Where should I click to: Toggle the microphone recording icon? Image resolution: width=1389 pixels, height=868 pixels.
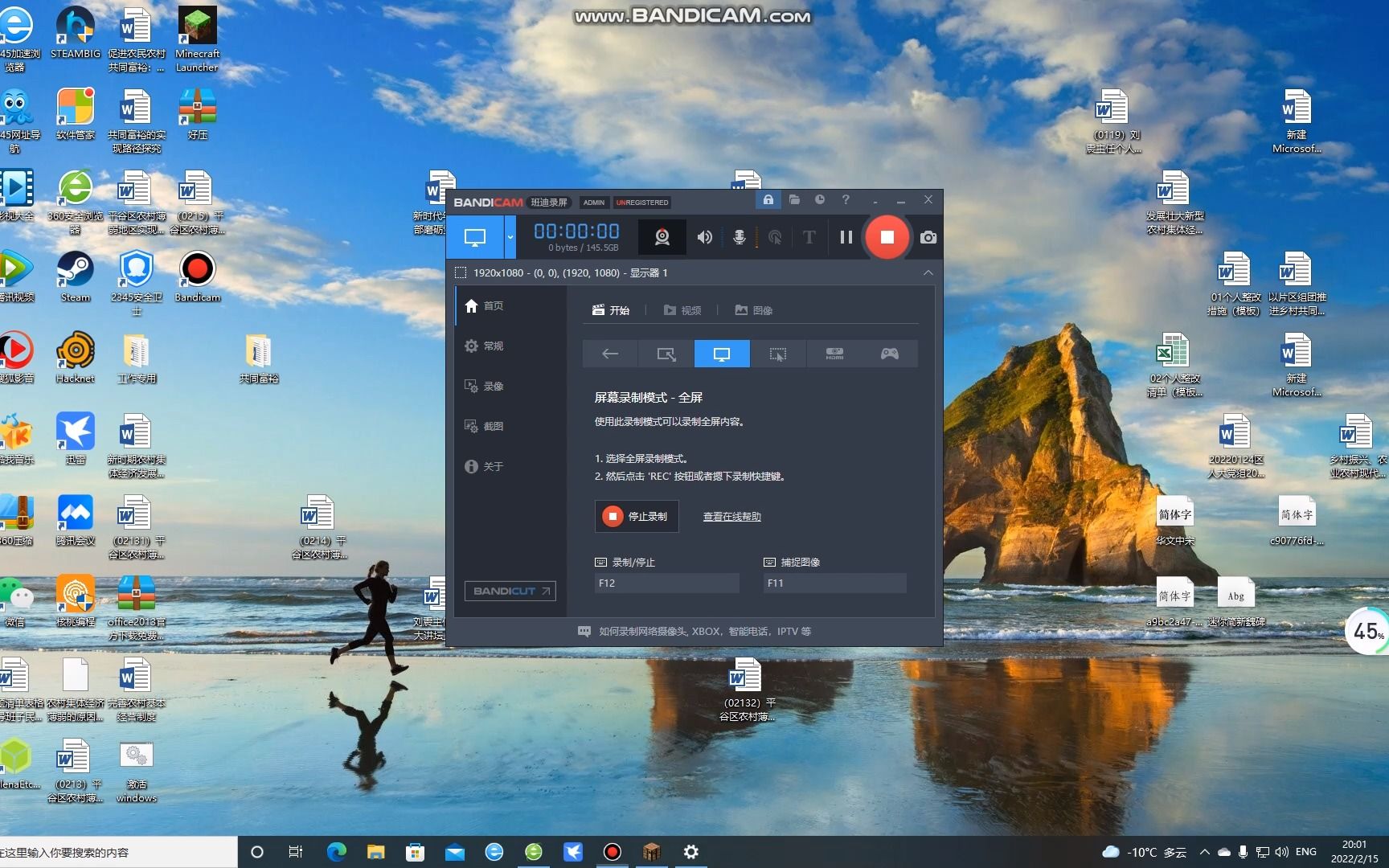click(x=740, y=237)
